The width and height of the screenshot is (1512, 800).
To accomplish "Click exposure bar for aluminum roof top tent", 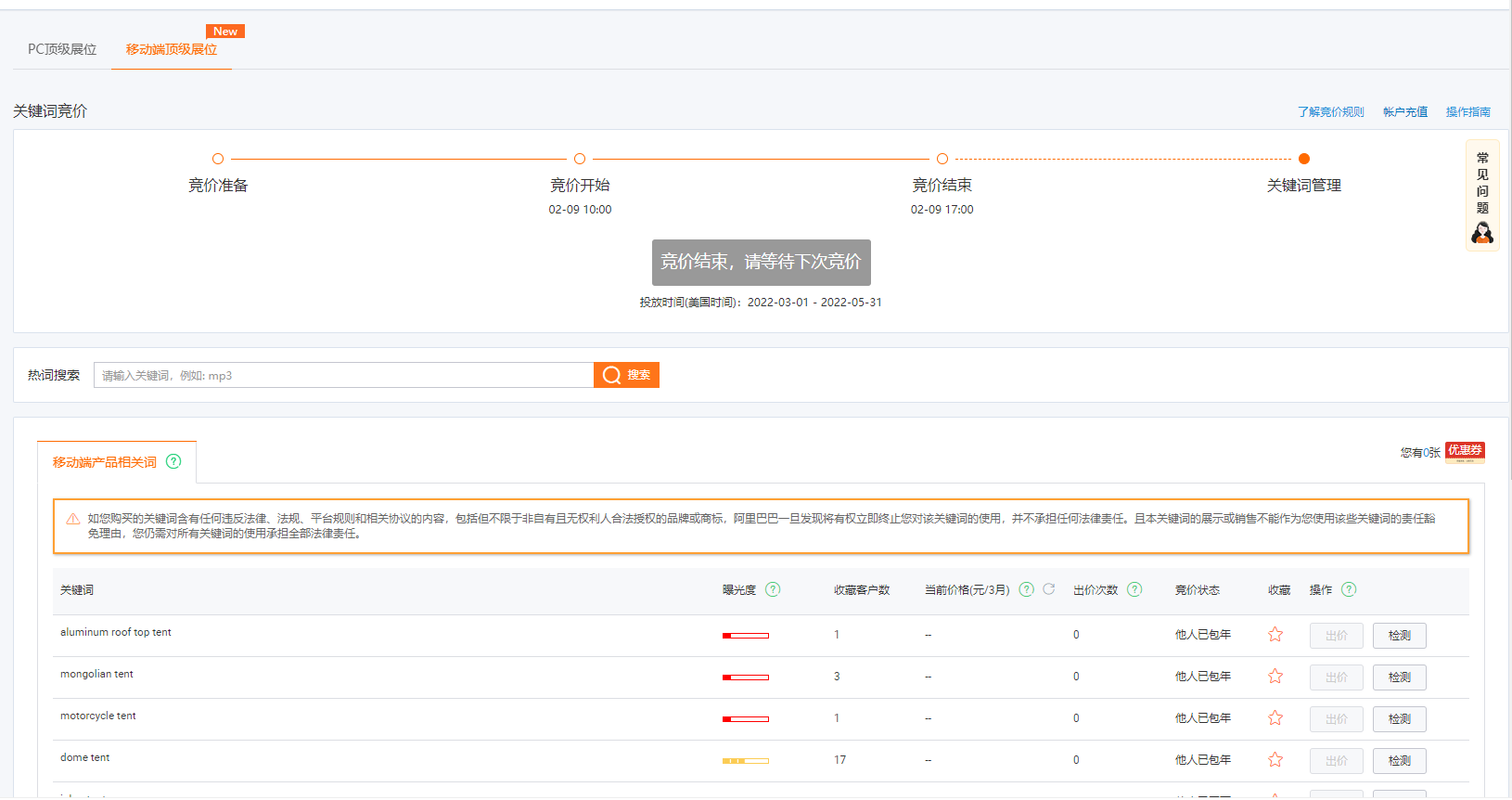I will [746, 636].
